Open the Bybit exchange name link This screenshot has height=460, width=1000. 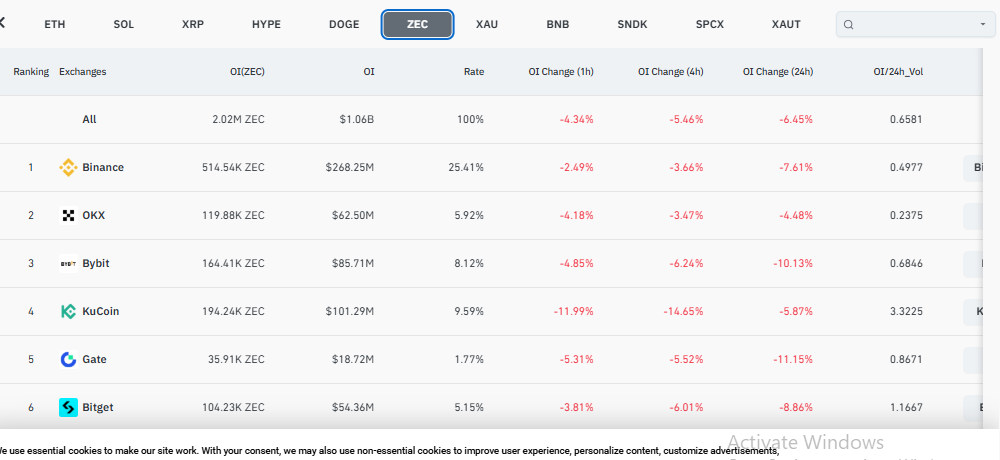pyautogui.click(x=96, y=263)
